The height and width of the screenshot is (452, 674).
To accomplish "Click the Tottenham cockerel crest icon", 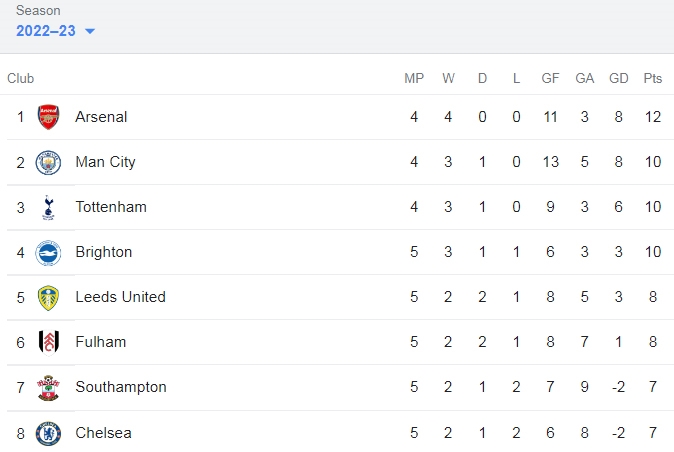I will click(48, 207).
